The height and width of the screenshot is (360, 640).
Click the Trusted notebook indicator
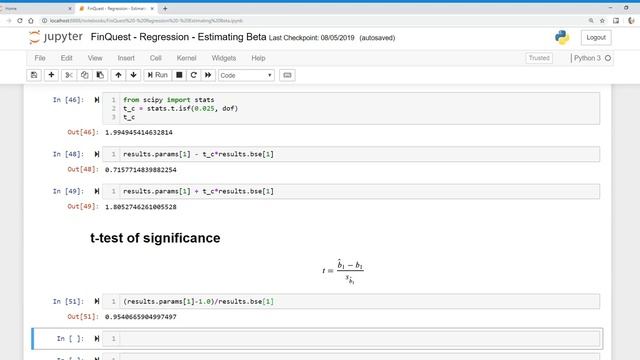539,58
